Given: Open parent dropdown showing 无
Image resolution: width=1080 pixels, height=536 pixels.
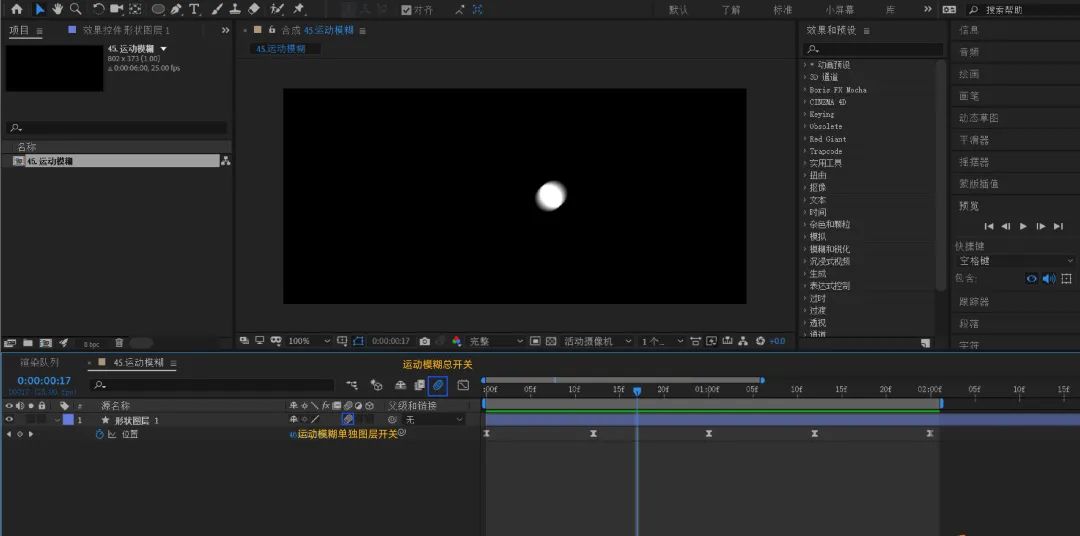Looking at the screenshot, I should click(x=434, y=420).
